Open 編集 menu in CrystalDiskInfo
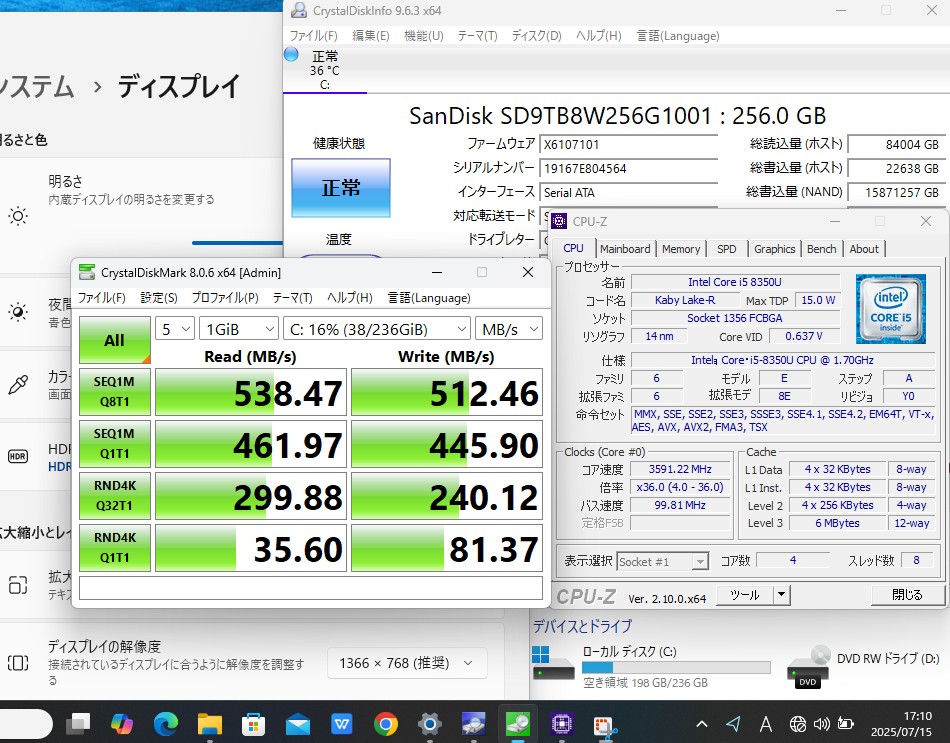950x743 pixels. [371, 36]
